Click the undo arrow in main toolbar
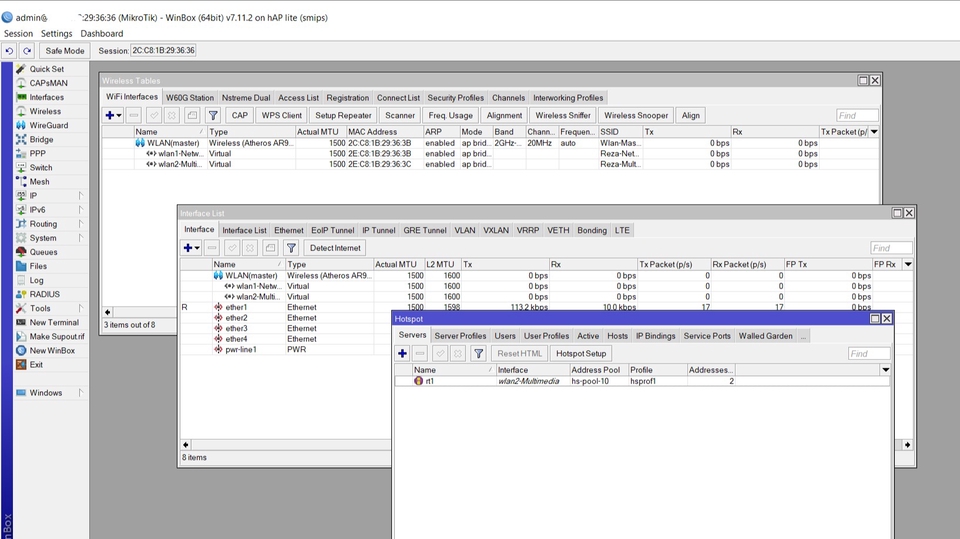 pos(9,51)
